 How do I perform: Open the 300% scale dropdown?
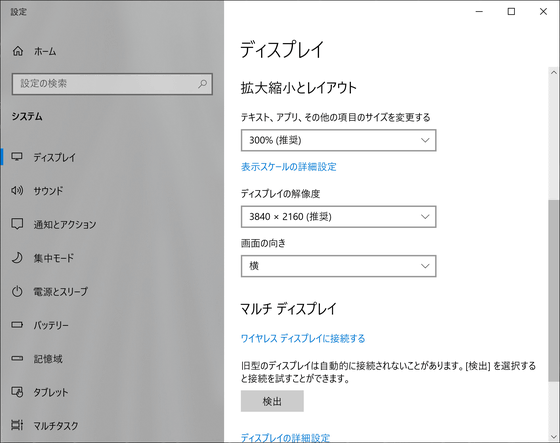click(x=339, y=140)
